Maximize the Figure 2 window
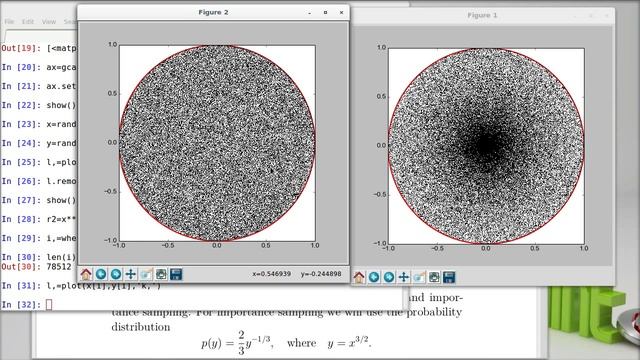This screenshot has height=360, width=640. (325, 13)
